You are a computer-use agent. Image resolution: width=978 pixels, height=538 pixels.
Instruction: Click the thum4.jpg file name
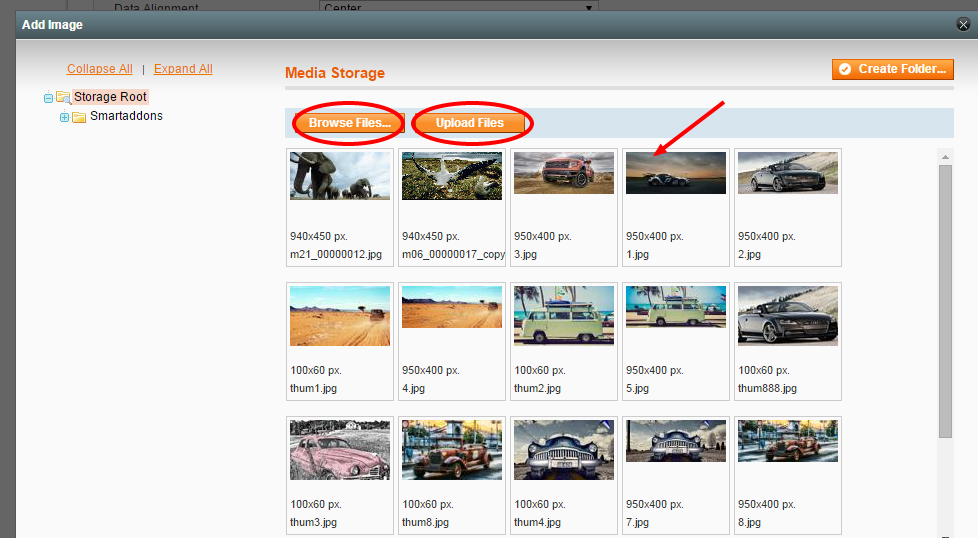click(x=537, y=522)
